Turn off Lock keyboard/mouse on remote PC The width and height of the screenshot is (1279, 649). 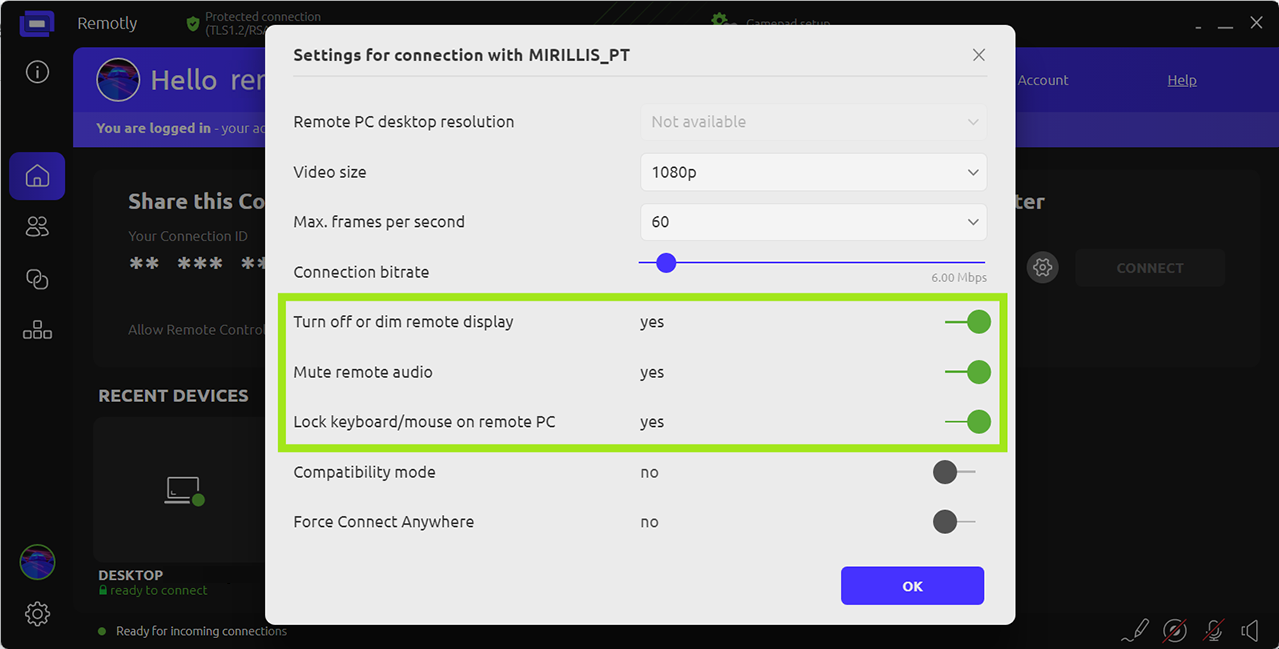(x=968, y=422)
